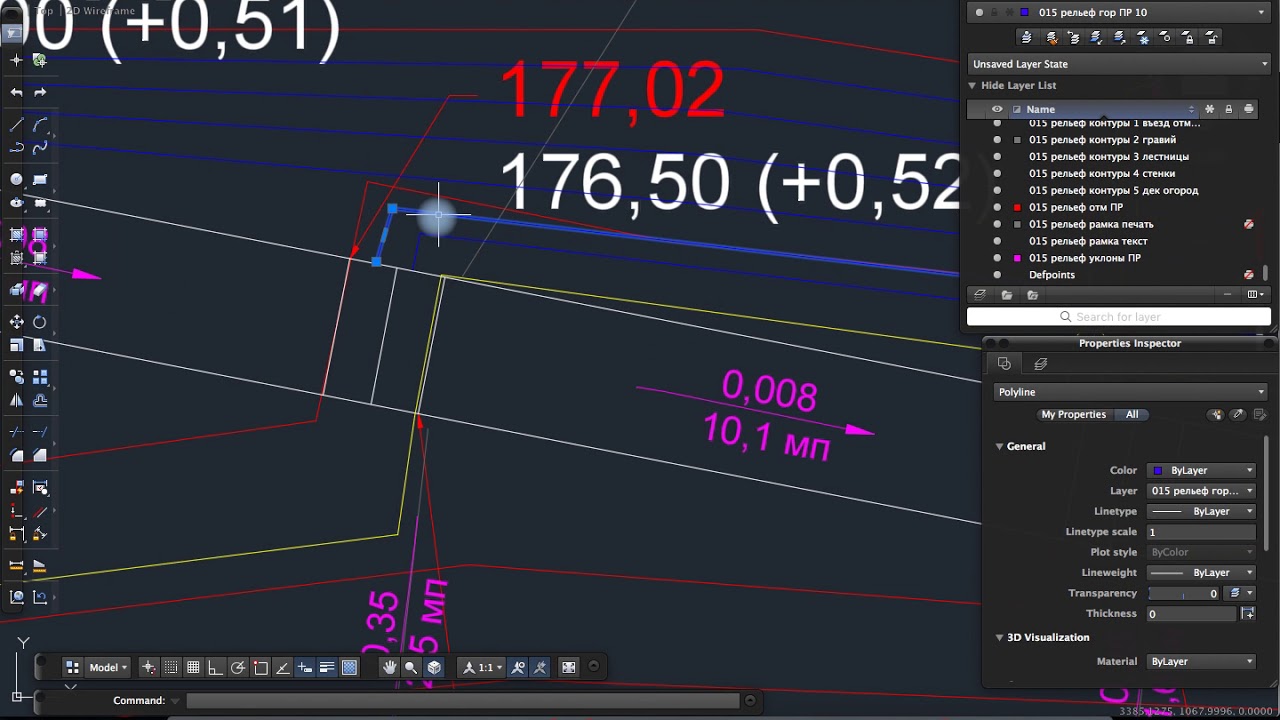
Task: Switch to All properties tab
Action: [1132, 414]
